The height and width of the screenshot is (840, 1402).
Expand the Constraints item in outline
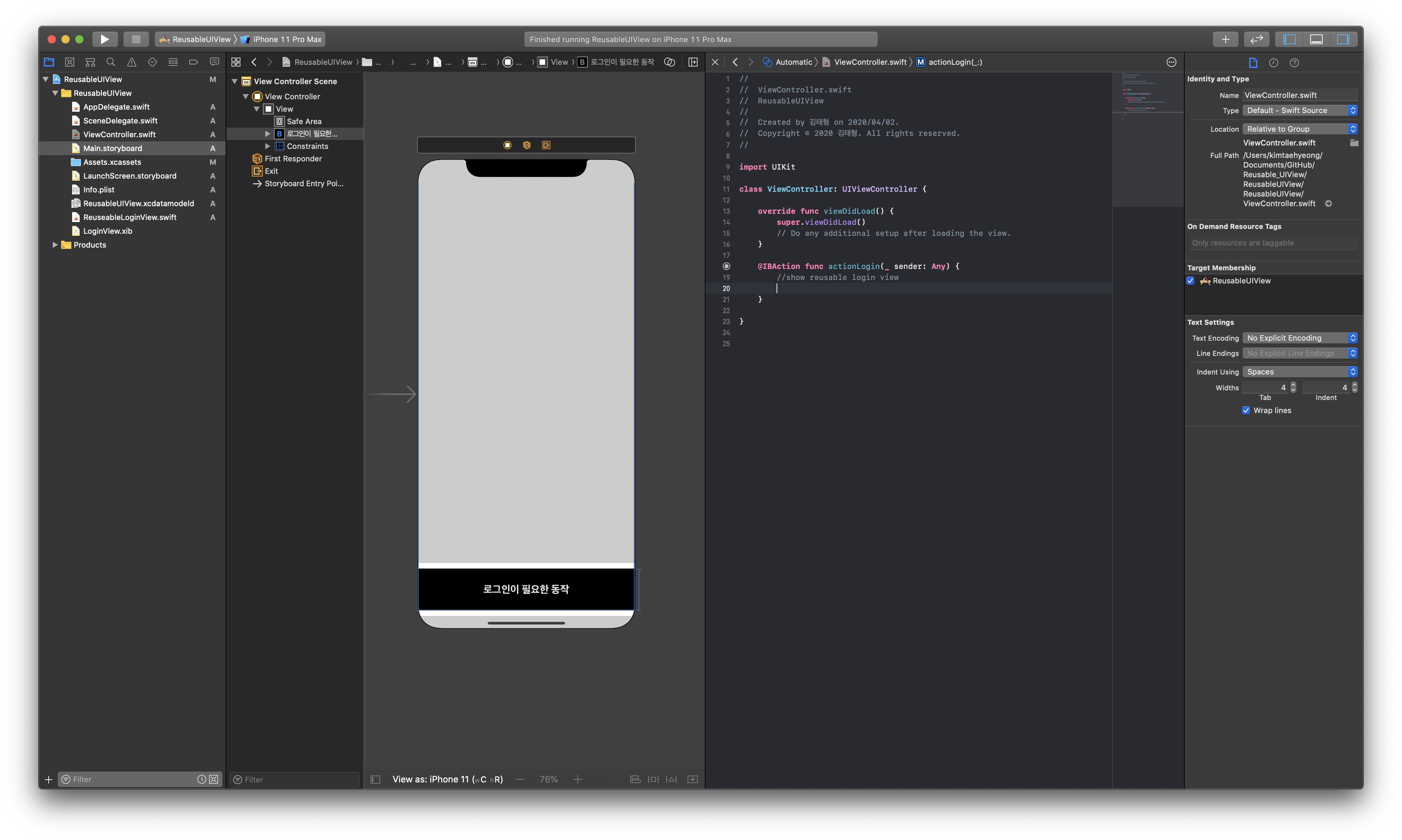coord(268,146)
